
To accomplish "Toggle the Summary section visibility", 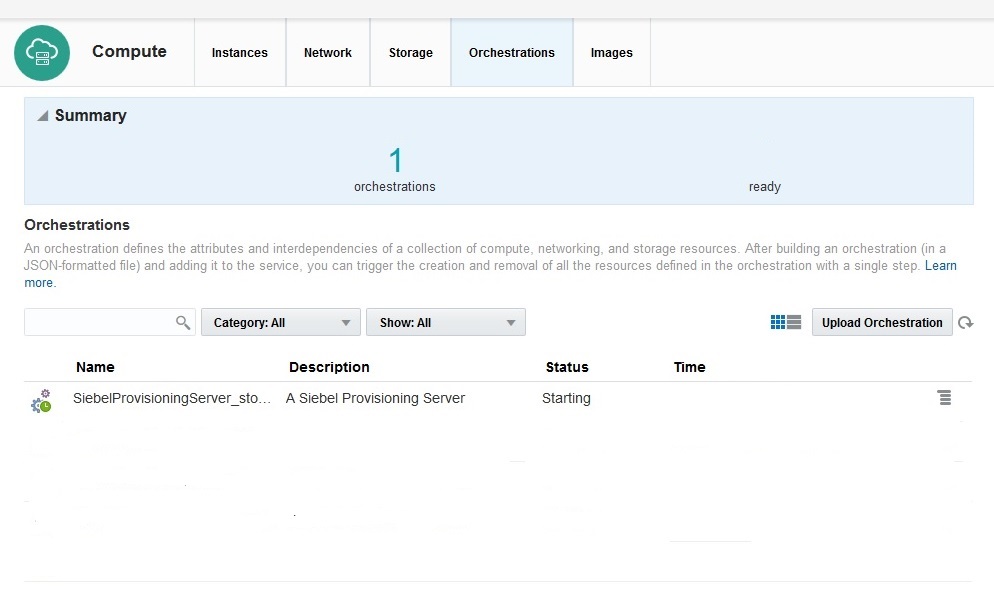I will point(43,115).
